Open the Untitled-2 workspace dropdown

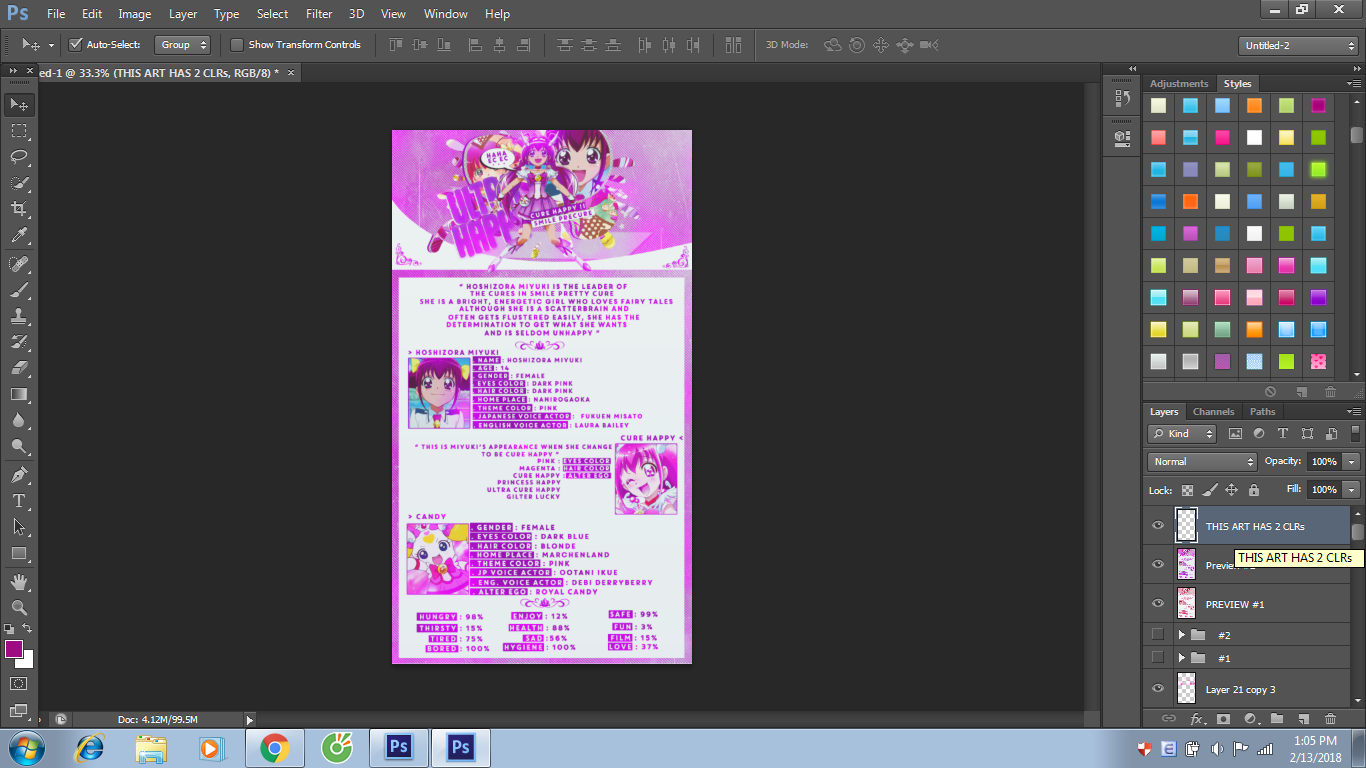coord(1297,45)
